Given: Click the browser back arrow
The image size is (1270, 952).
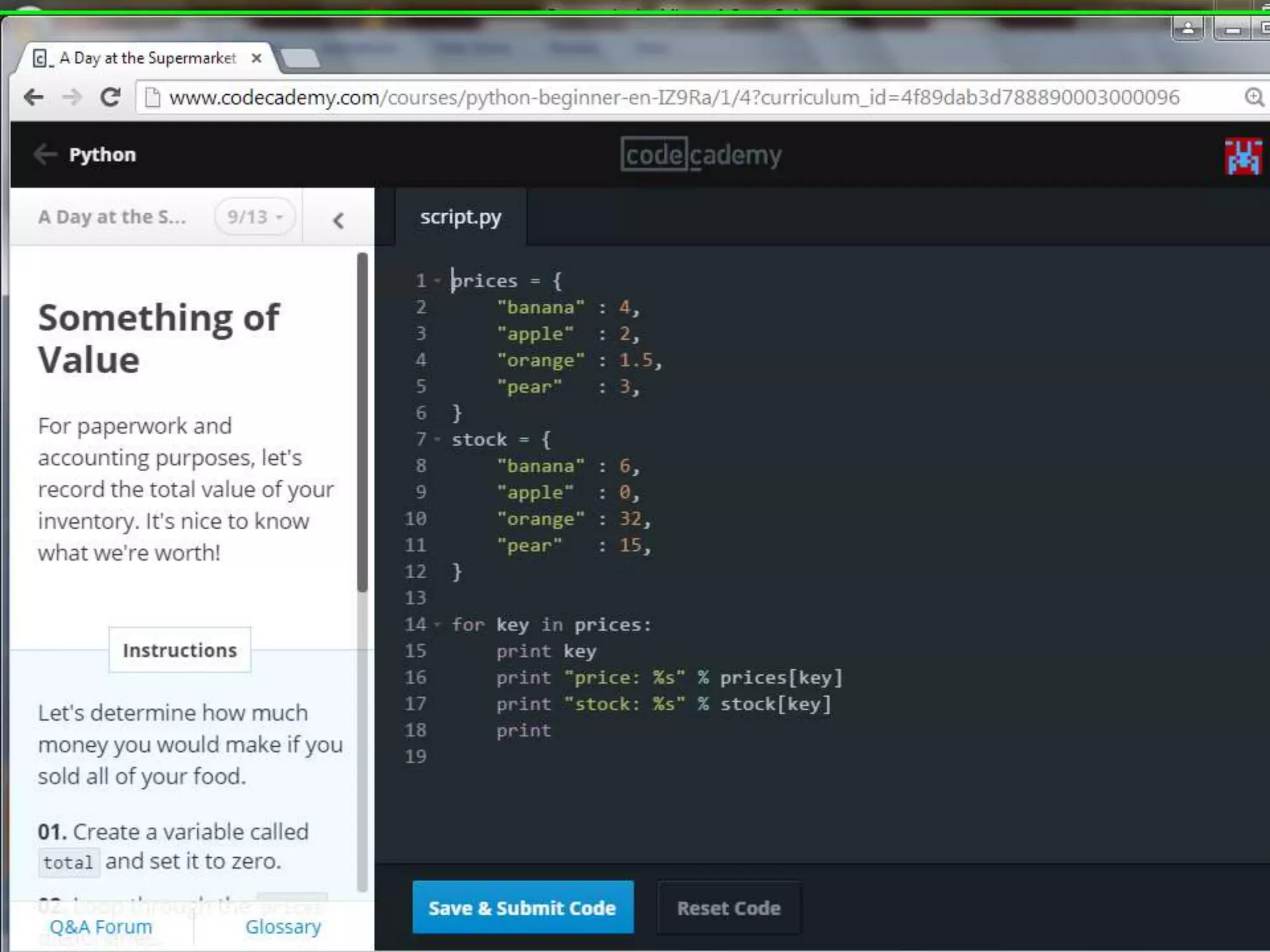Looking at the screenshot, I should [33, 97].
